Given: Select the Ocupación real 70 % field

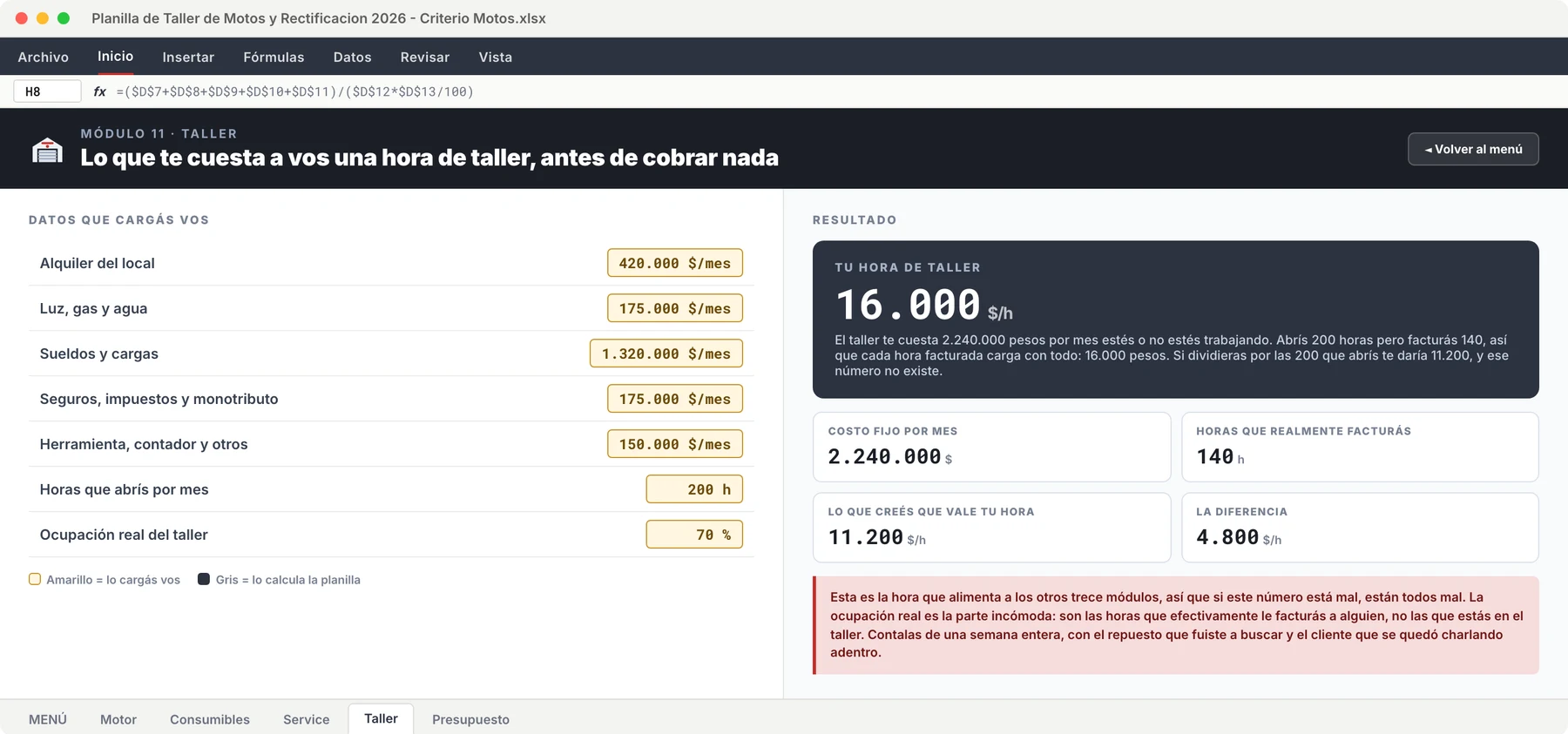Looking at the screenshot, I should 694,535.
